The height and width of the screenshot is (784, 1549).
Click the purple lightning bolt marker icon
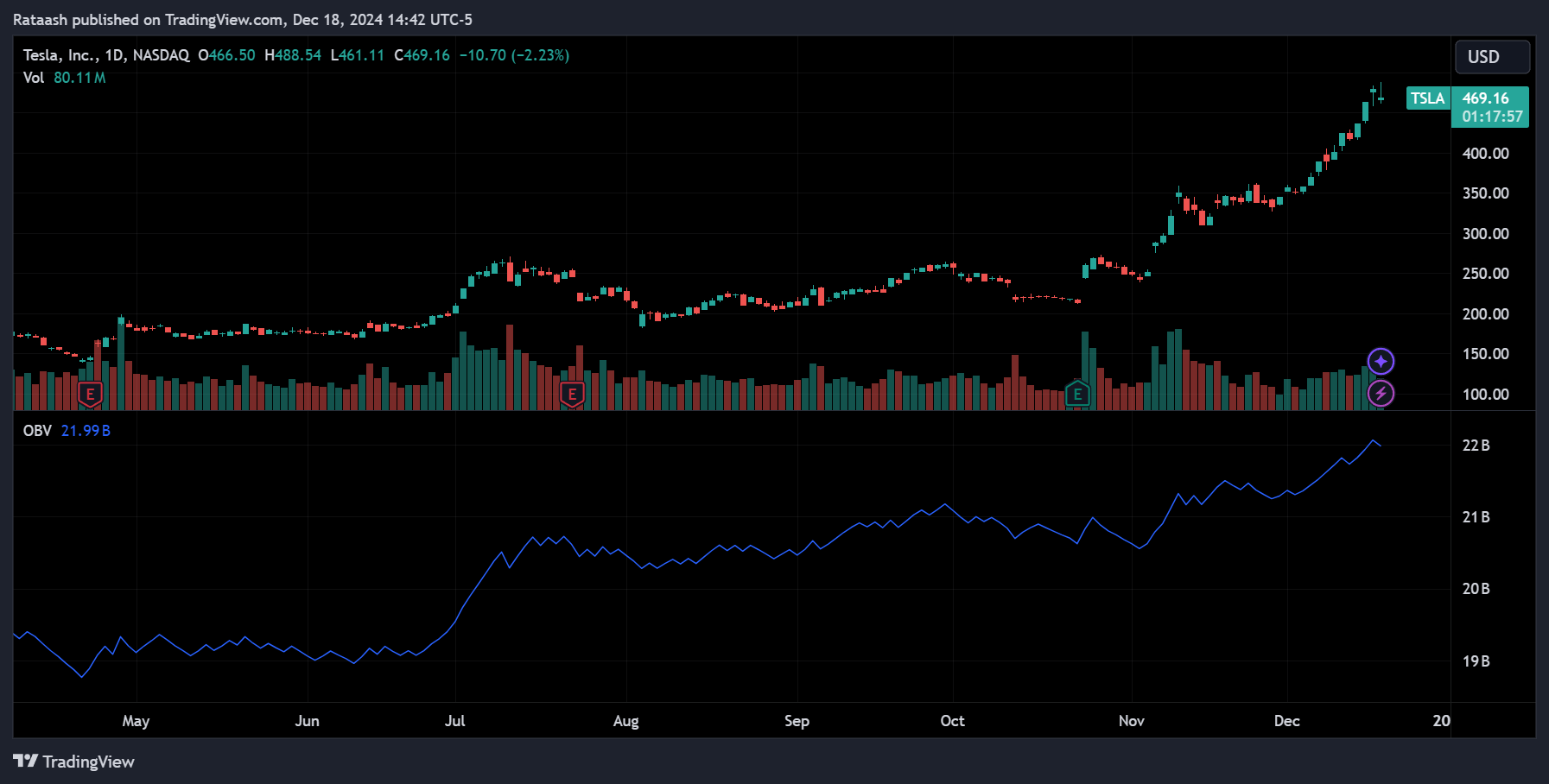click(x=1381, y=394)
